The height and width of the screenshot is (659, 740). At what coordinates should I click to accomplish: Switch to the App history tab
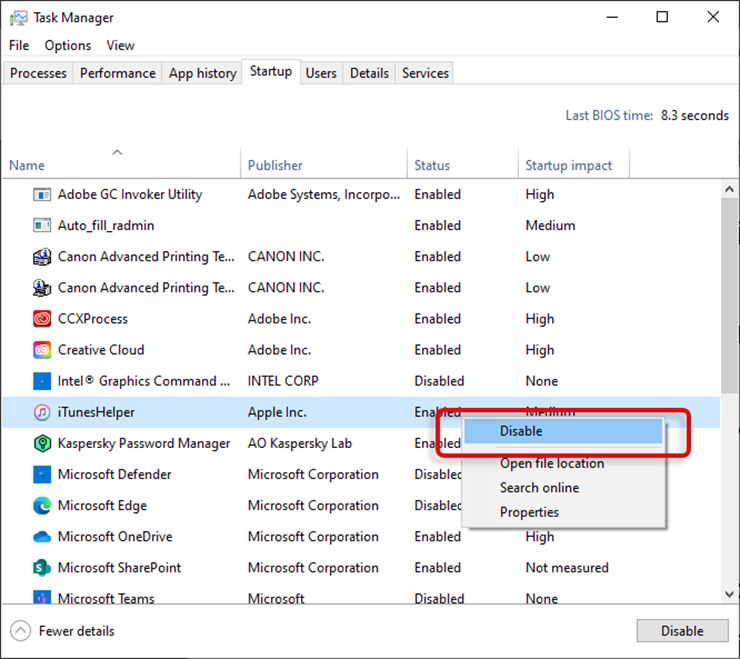pyautogui.click(x=202, y=73)
